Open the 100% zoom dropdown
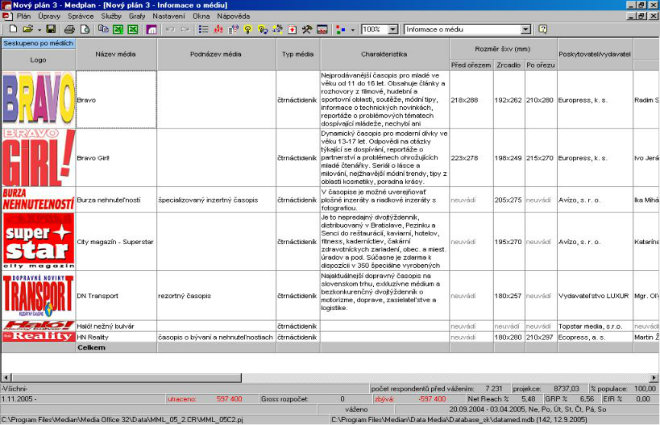The height and width of the screenshot is (425, 660). 393,29
